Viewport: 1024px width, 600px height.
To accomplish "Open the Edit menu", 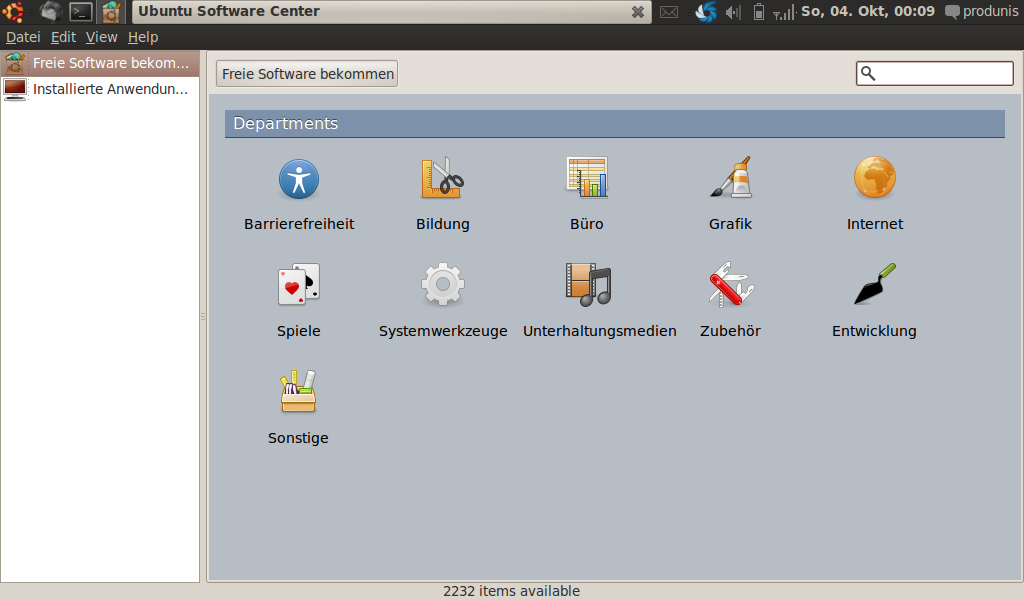I will (x=63, y=37).
